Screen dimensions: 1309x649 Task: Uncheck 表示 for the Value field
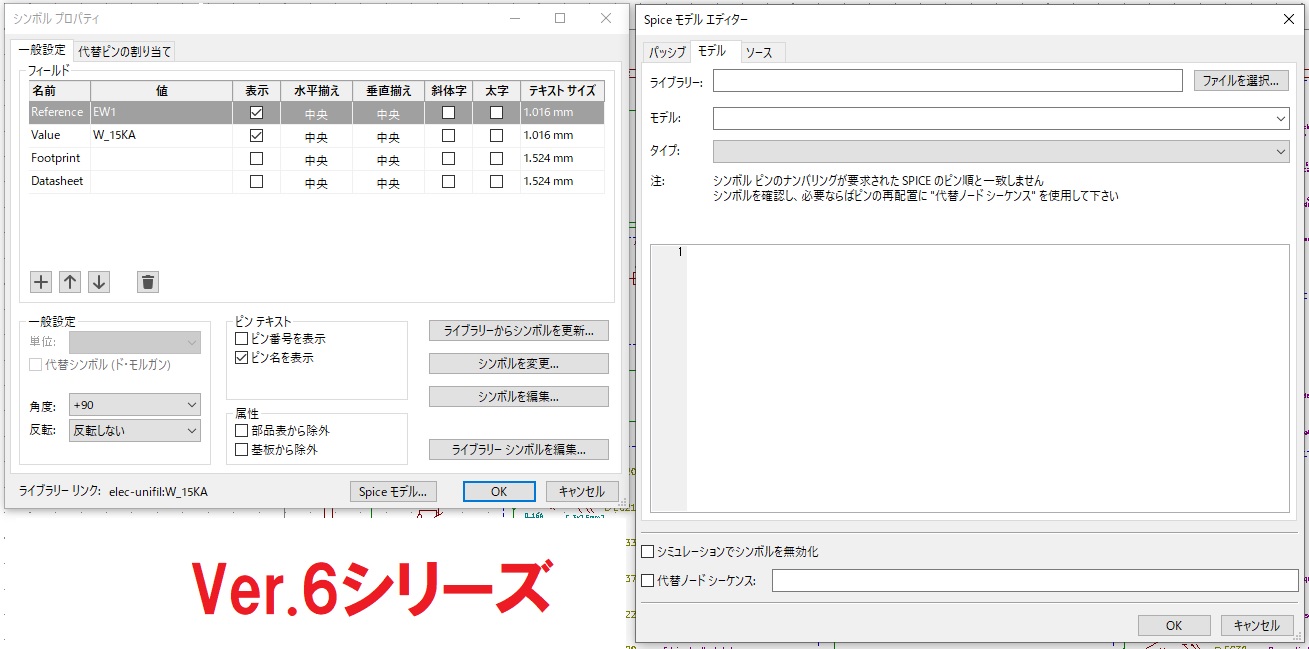(x=256, y=135)
